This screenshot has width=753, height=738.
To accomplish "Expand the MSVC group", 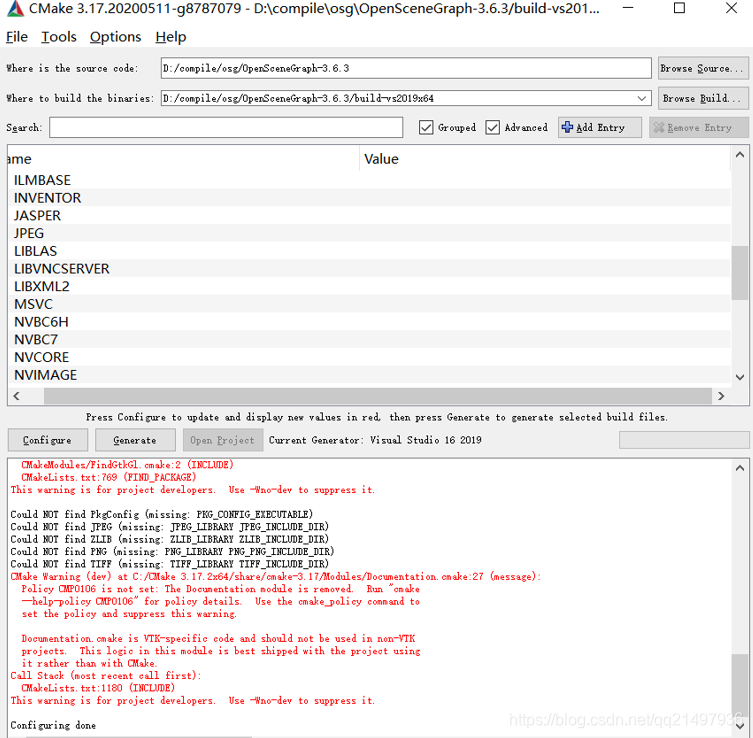I will click(x=33, y=304).
